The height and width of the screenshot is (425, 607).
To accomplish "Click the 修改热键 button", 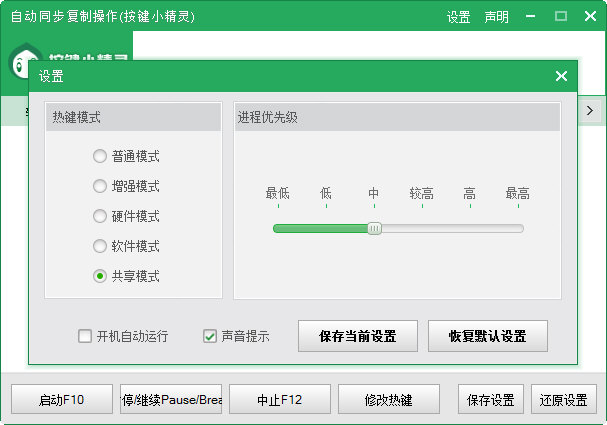I will (x=389, y=399).
